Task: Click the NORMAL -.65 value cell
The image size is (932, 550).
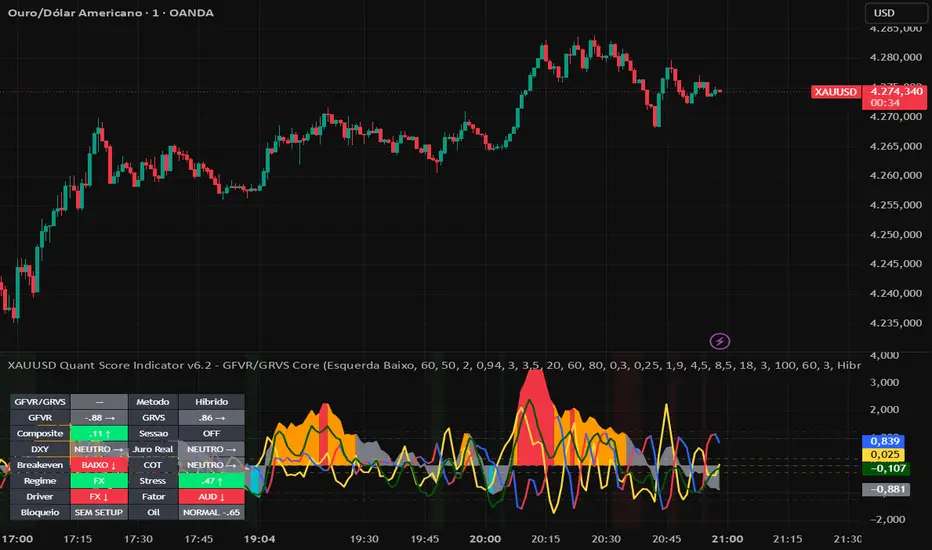Action: pyautogui.click(x=211, y=513)
